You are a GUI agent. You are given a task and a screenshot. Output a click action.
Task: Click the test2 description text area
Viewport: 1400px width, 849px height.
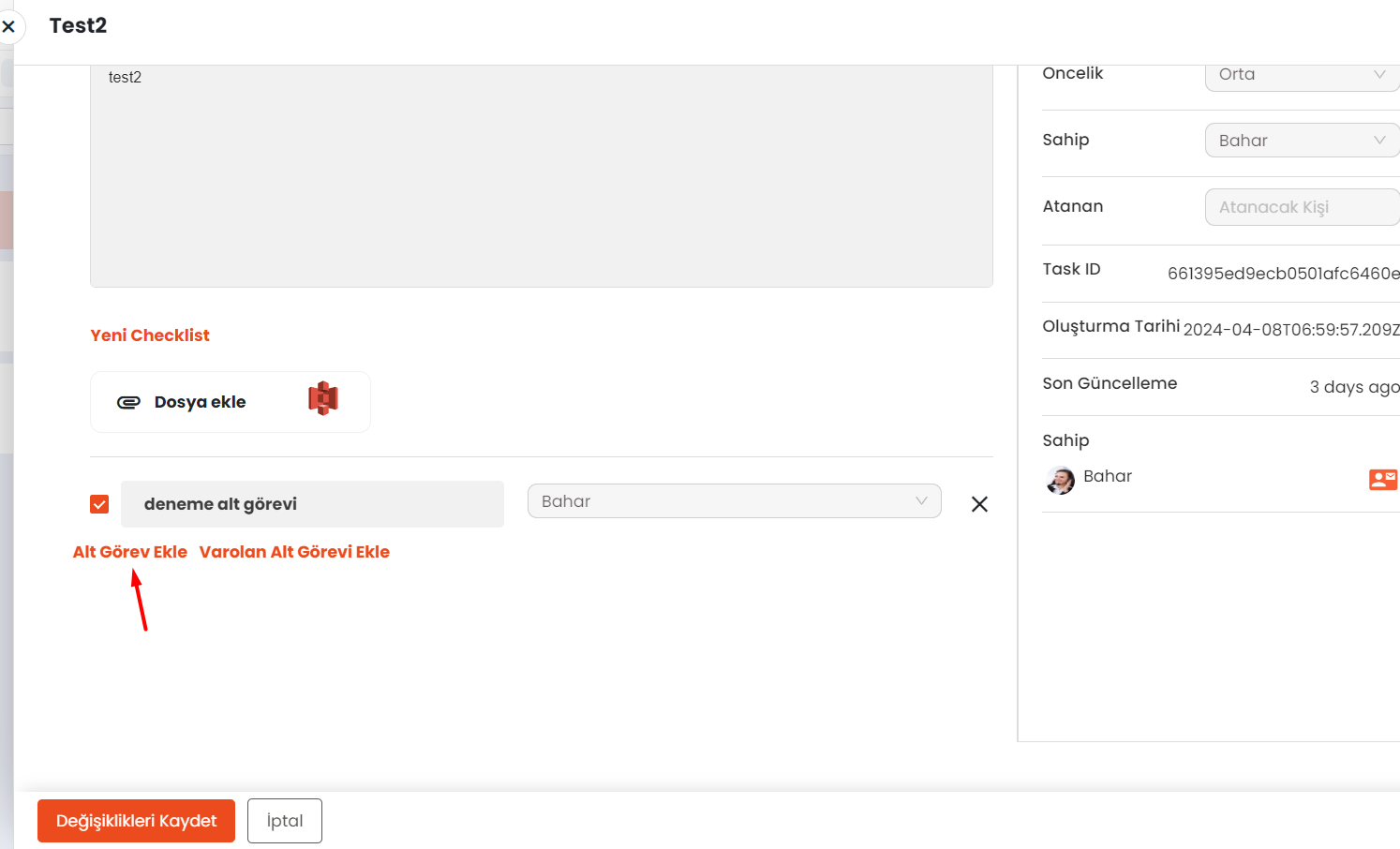(x=542, y=176)
